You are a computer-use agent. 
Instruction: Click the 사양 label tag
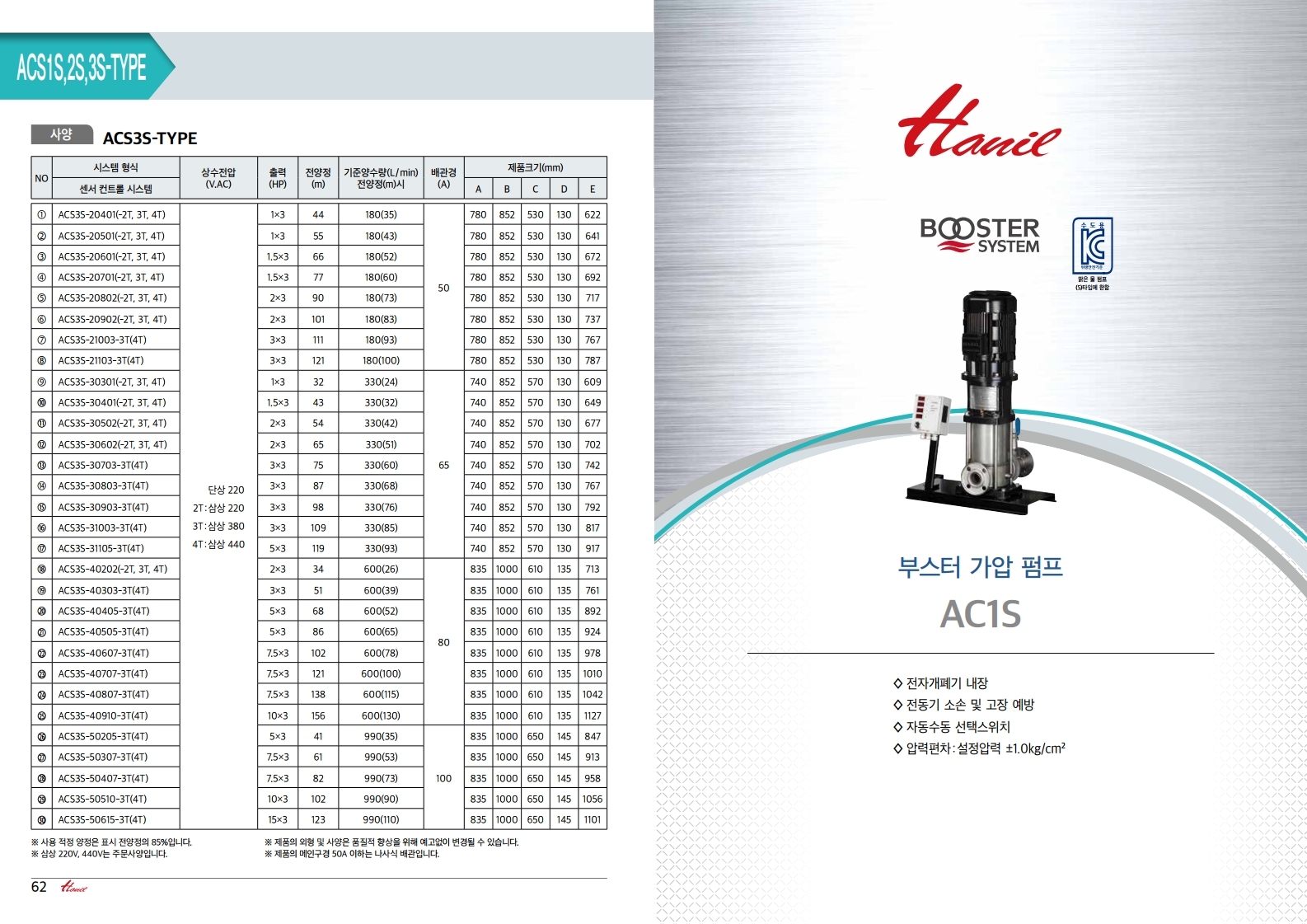click(x=62, y=134)
